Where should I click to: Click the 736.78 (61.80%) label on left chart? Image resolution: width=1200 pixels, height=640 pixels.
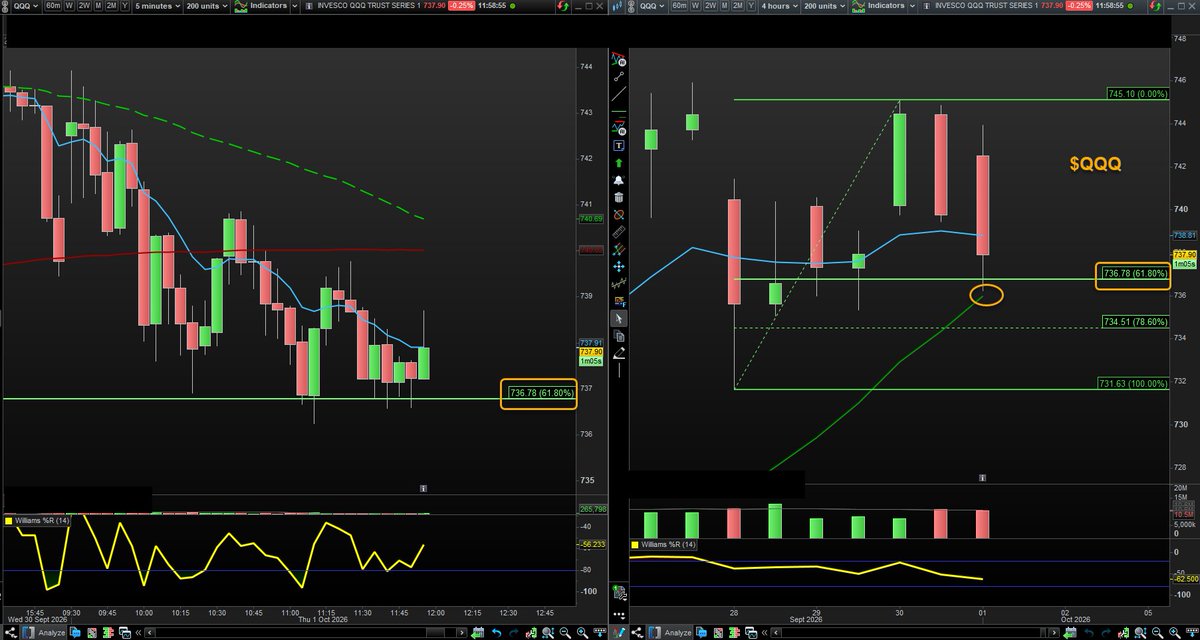tap(542, 393)
